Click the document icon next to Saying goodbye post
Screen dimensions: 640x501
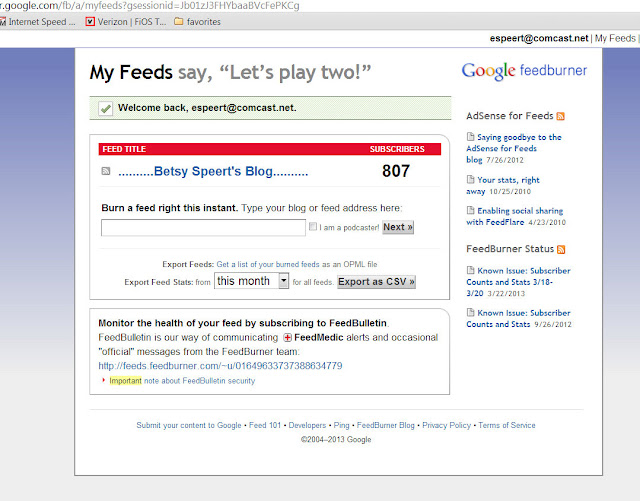point(471,136)
